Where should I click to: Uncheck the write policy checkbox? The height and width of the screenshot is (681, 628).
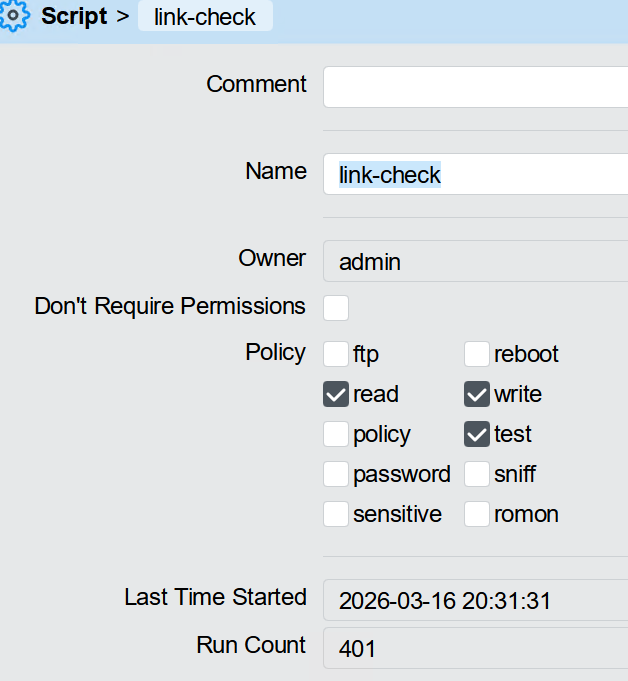click(x=477, y=394)
